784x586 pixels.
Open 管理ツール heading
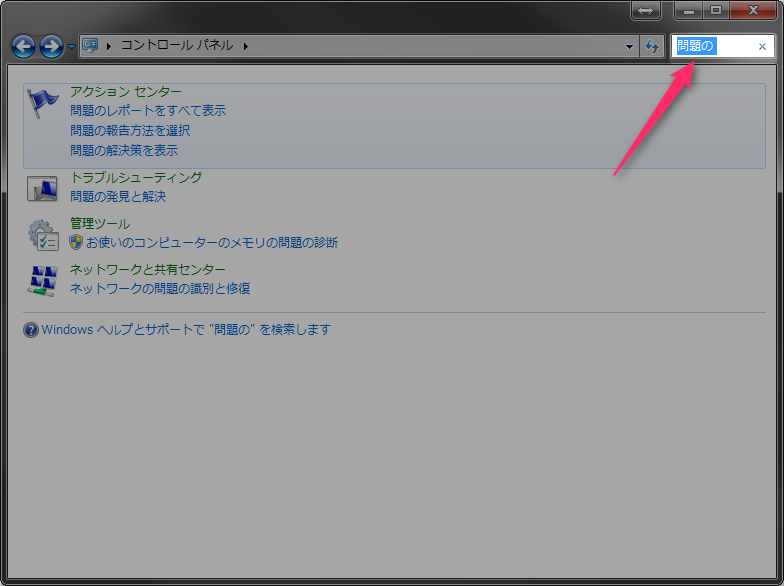100,224
